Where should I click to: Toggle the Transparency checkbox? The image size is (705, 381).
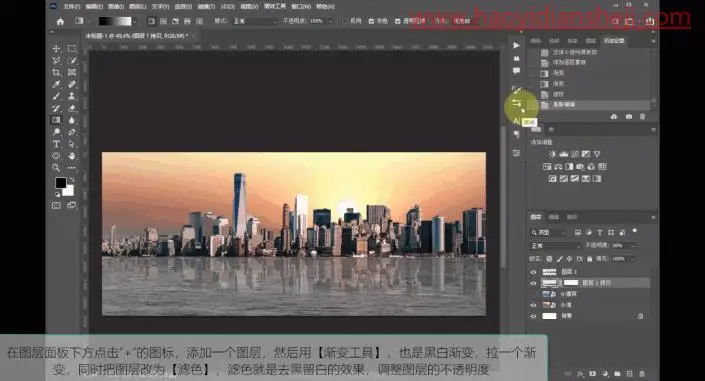click(x=397, y=21)
